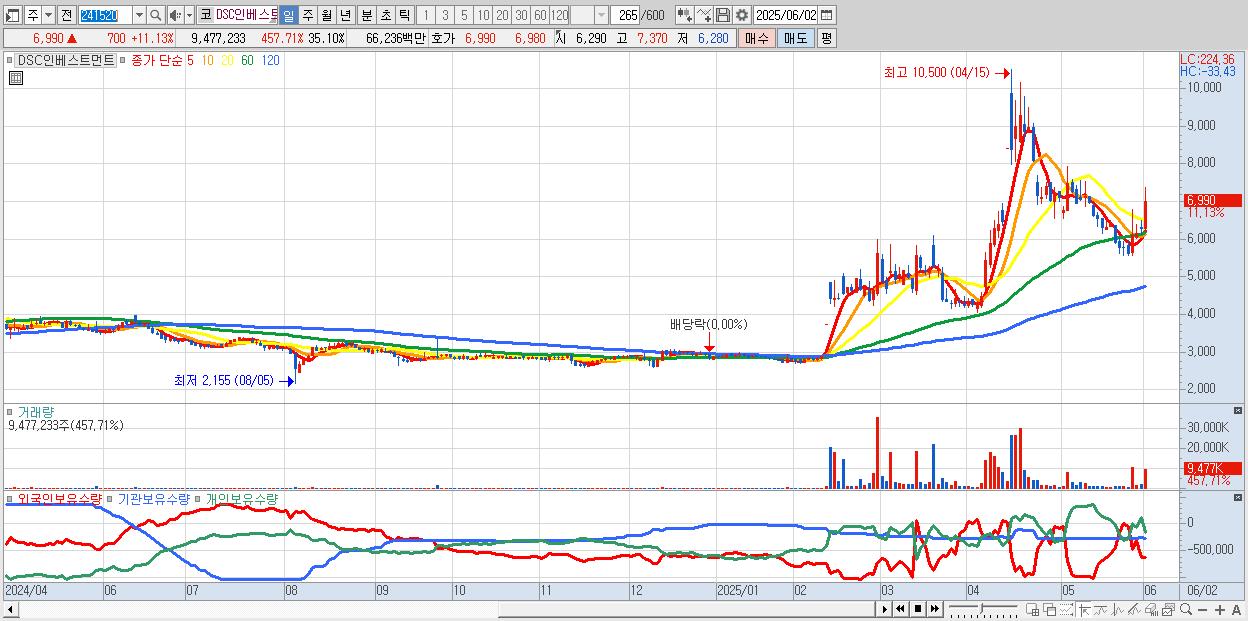Select the 일 daily chart period

point(288,16)
